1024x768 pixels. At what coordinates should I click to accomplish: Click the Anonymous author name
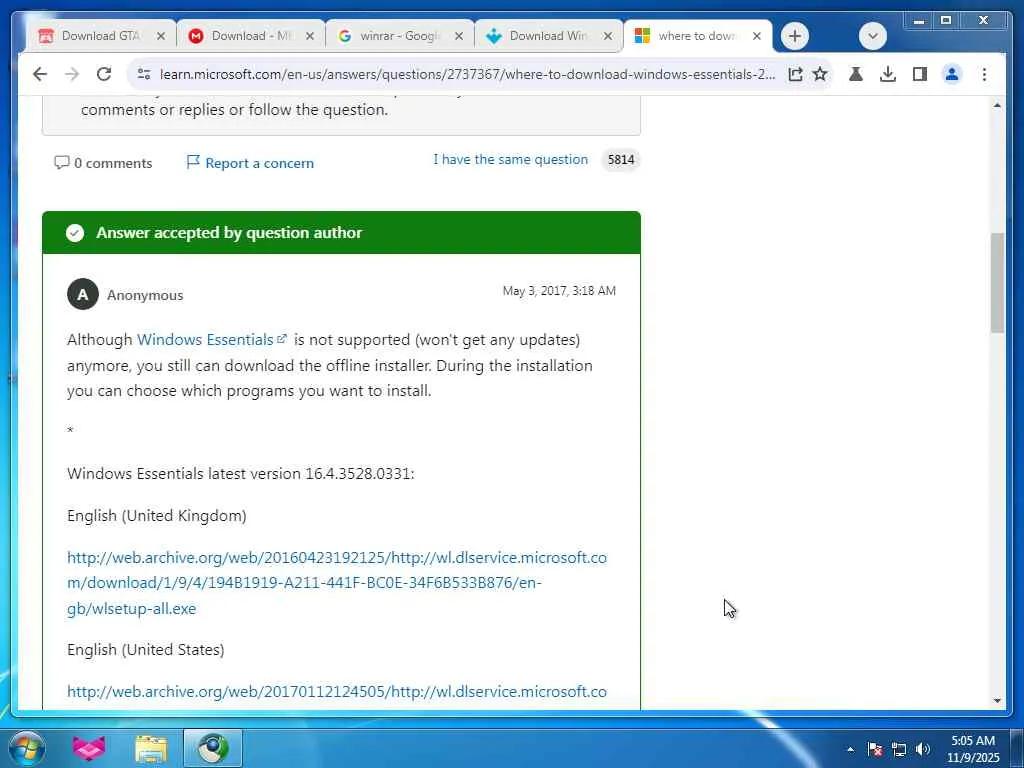pyautogui.click(x=145, y=295)
